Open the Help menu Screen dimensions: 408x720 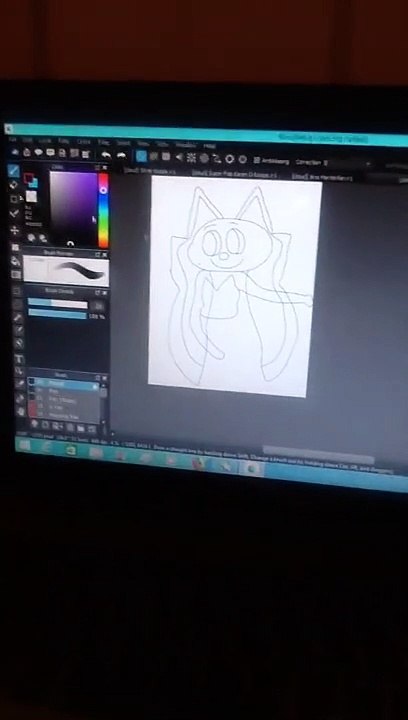coord(209,146)
